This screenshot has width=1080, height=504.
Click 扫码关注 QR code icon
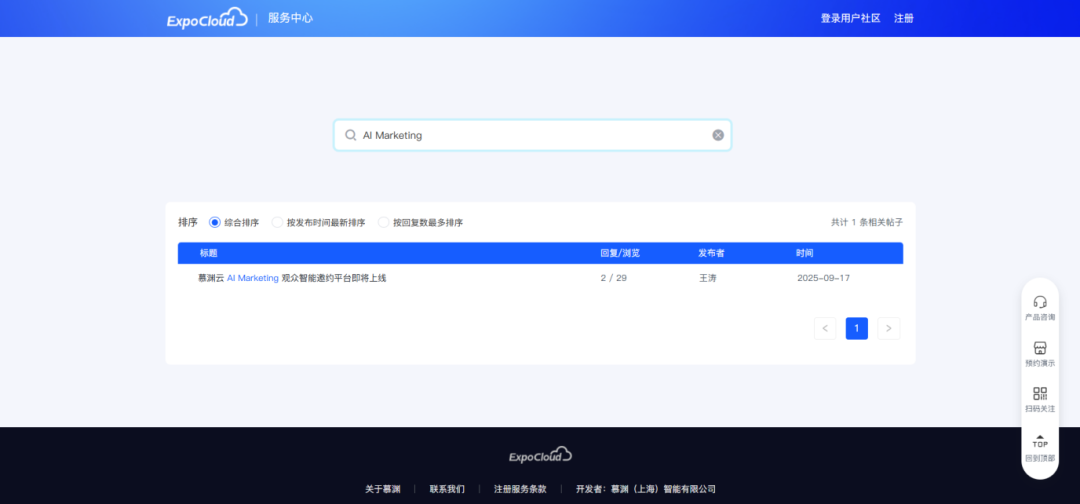pyautogui.click(x=1039, y=394)
